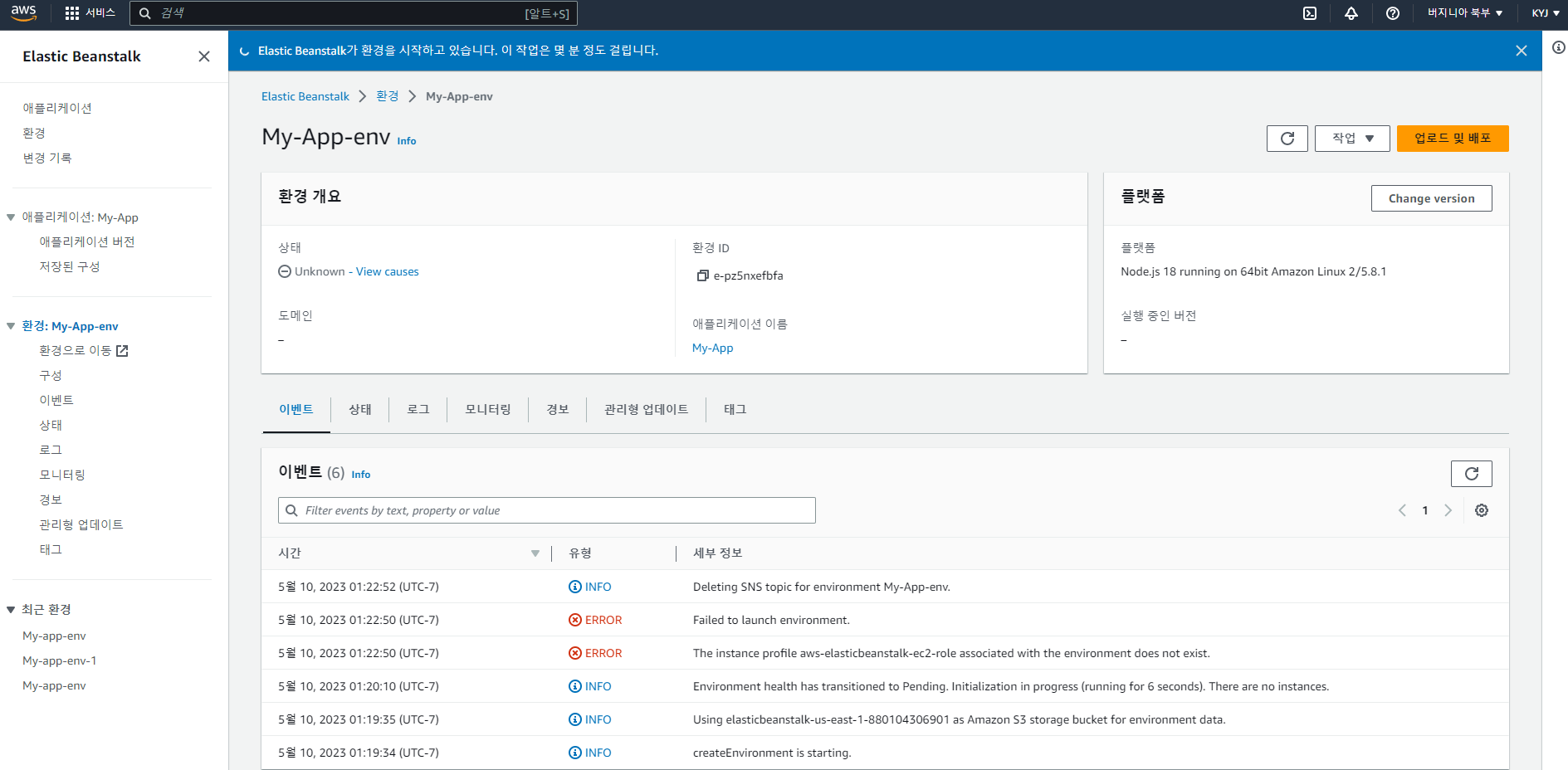Switch to the 경보 tab
This screenshot has height=770, width=1568.
tap(558, 410)
